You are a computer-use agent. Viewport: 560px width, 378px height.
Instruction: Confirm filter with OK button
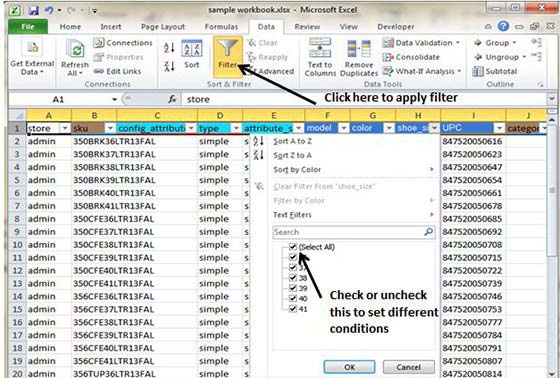[x=349, y=367]
